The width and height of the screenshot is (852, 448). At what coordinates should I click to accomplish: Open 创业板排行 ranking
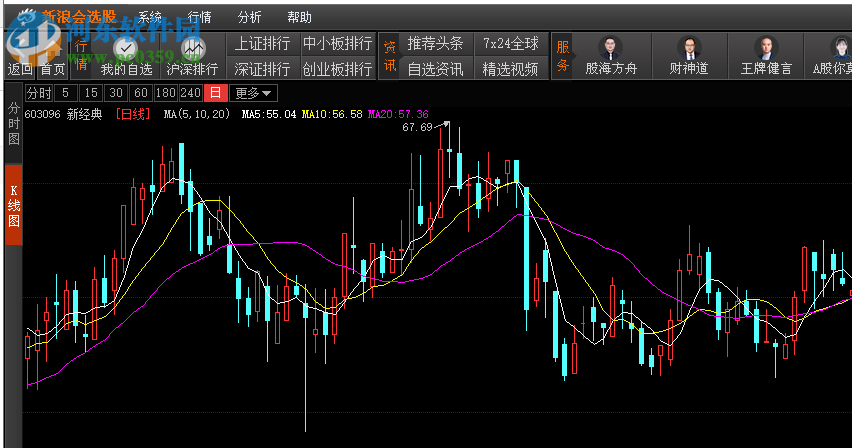pos(337,69)
